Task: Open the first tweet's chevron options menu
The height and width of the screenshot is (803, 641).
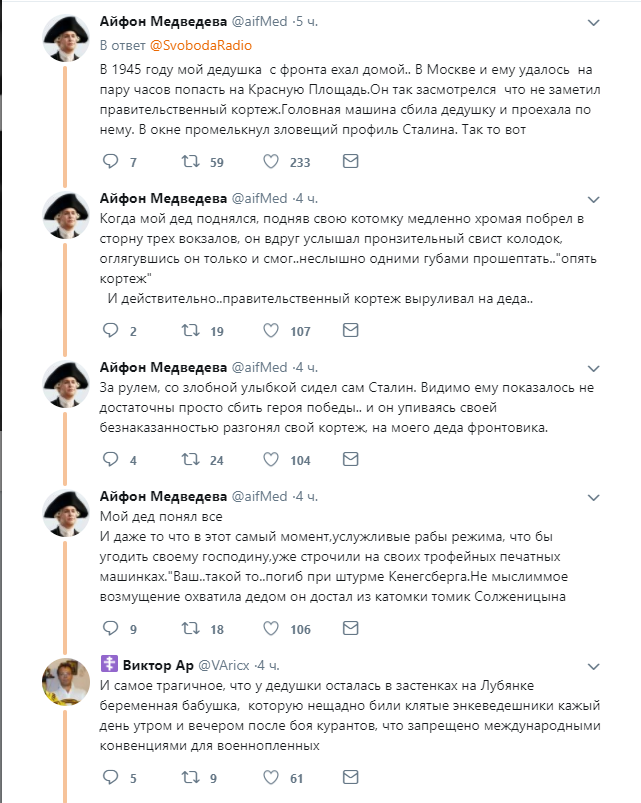Action: [x=593, y=23]
